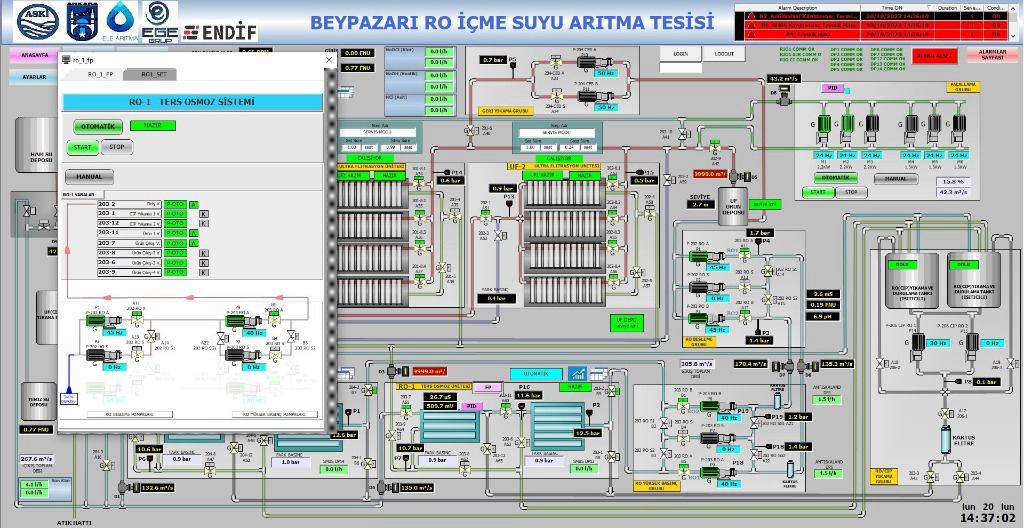Click START in the ro_1_fp popup
Viewport: 1024px width, 528px height.
point(82,147)
